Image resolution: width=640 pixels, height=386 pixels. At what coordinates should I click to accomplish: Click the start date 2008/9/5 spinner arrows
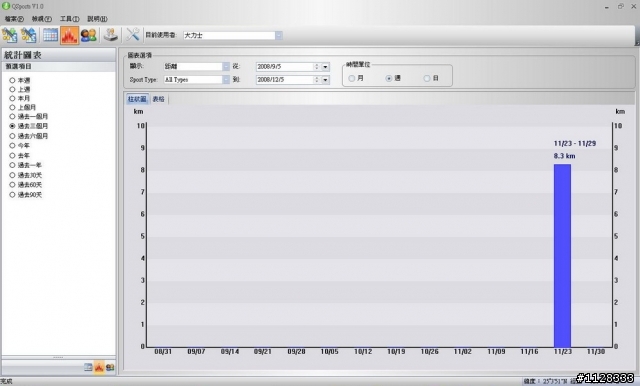click(x=317, y=67)
